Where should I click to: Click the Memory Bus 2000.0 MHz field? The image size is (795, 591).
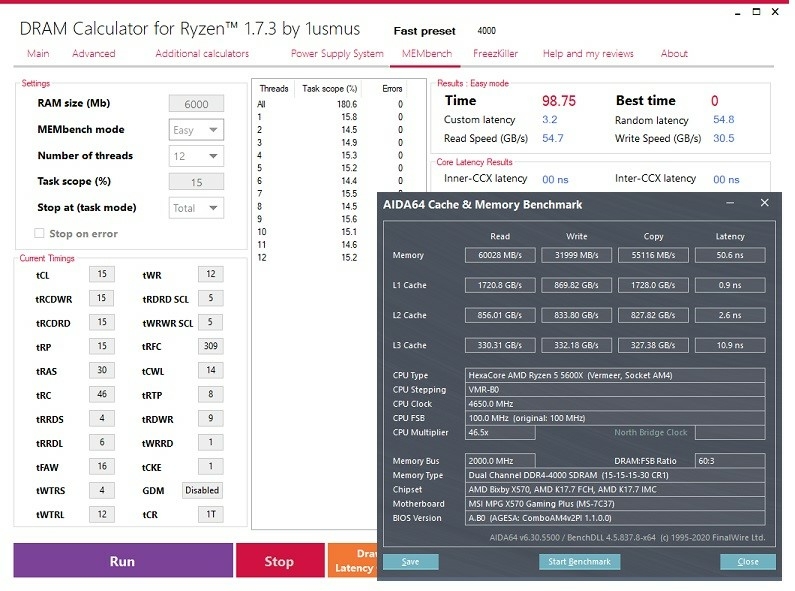click(x=500, y=461)
